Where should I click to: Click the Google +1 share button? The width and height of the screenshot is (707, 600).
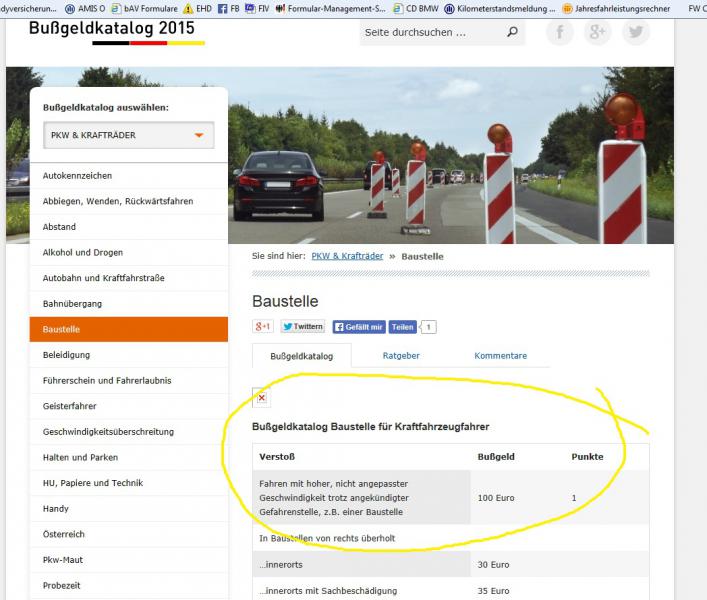tap(264, 327)
